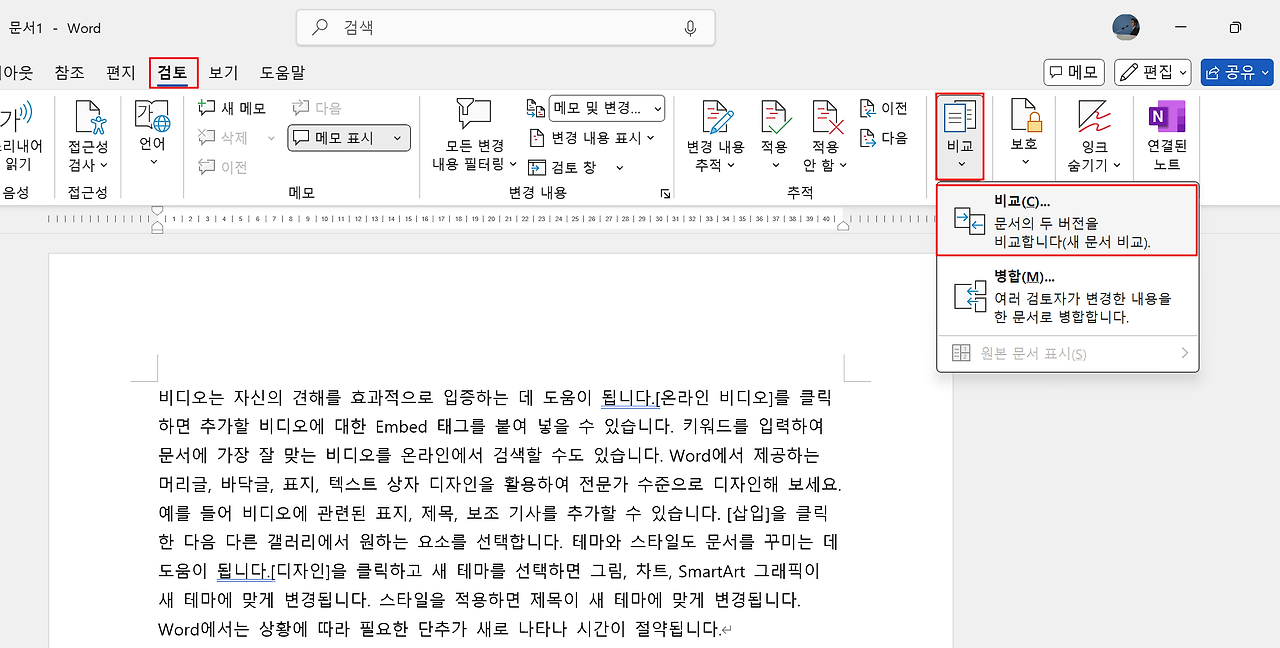Click the 공유 share button
This screenshot has width=1280, height=648.
click(1236, 72)
